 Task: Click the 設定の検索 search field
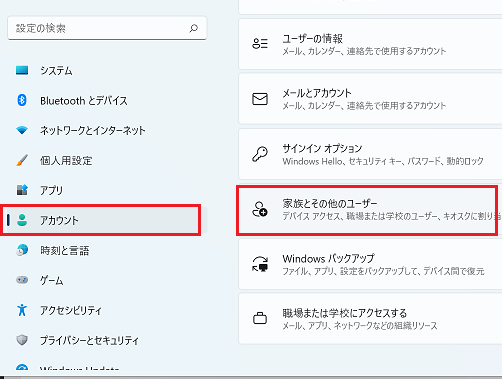107,28
